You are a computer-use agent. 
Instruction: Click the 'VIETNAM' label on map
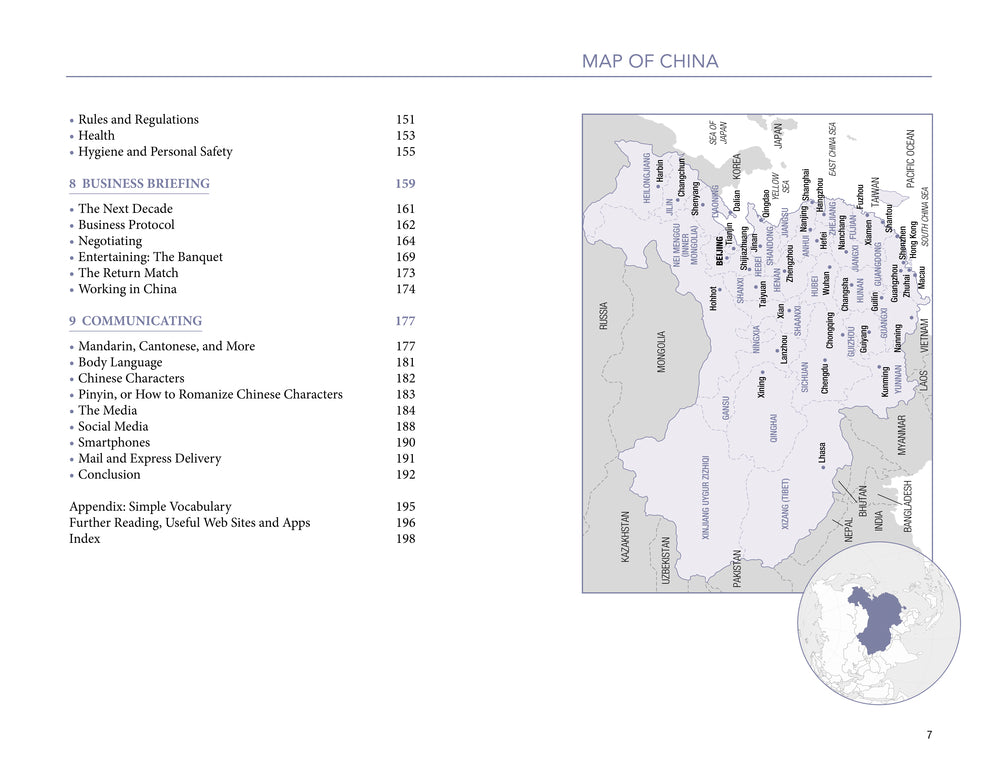coord(925,337)
